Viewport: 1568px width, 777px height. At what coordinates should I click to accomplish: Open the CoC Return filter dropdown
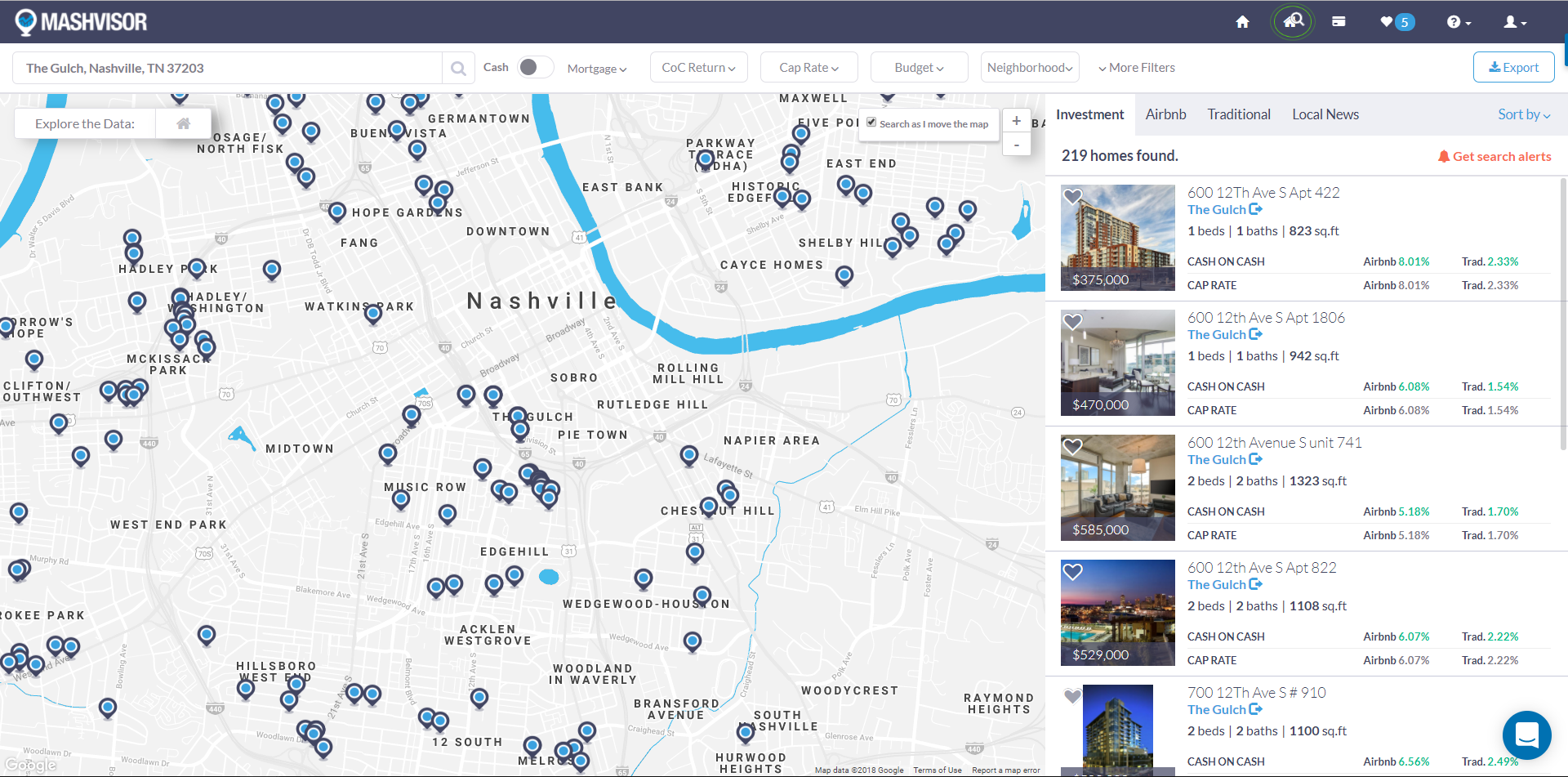[x=698, y=68]
